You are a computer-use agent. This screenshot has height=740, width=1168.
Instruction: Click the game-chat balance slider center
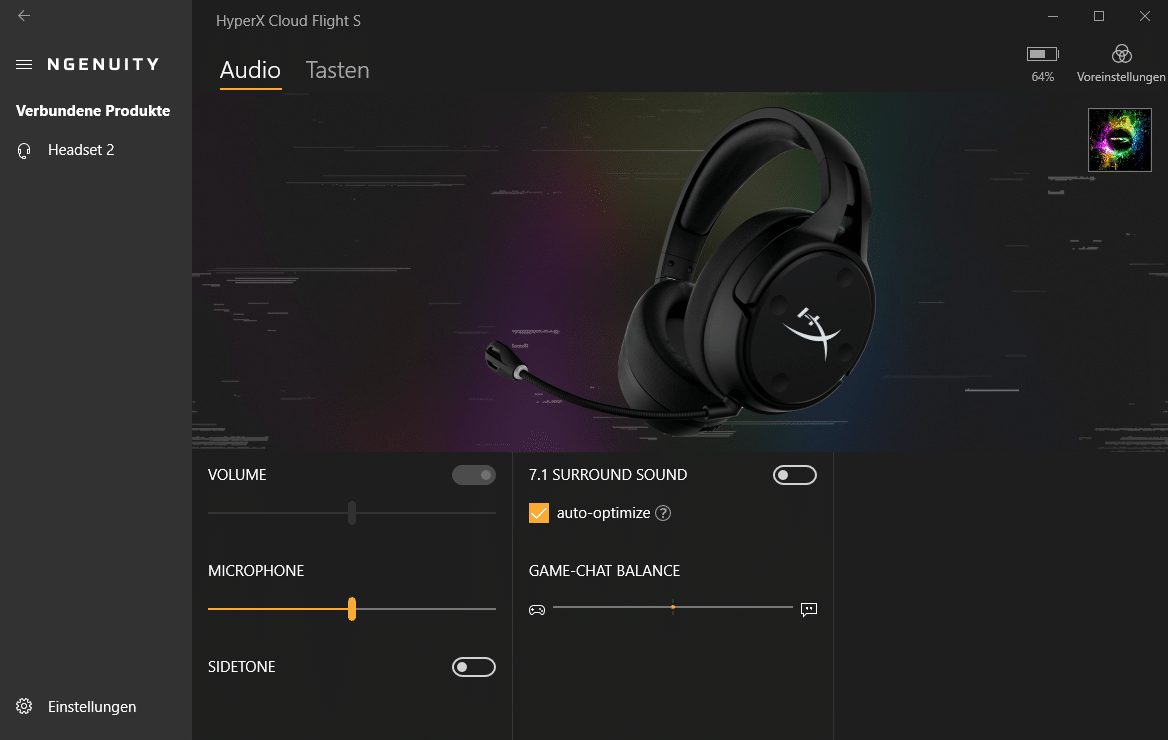coord(673,607)
